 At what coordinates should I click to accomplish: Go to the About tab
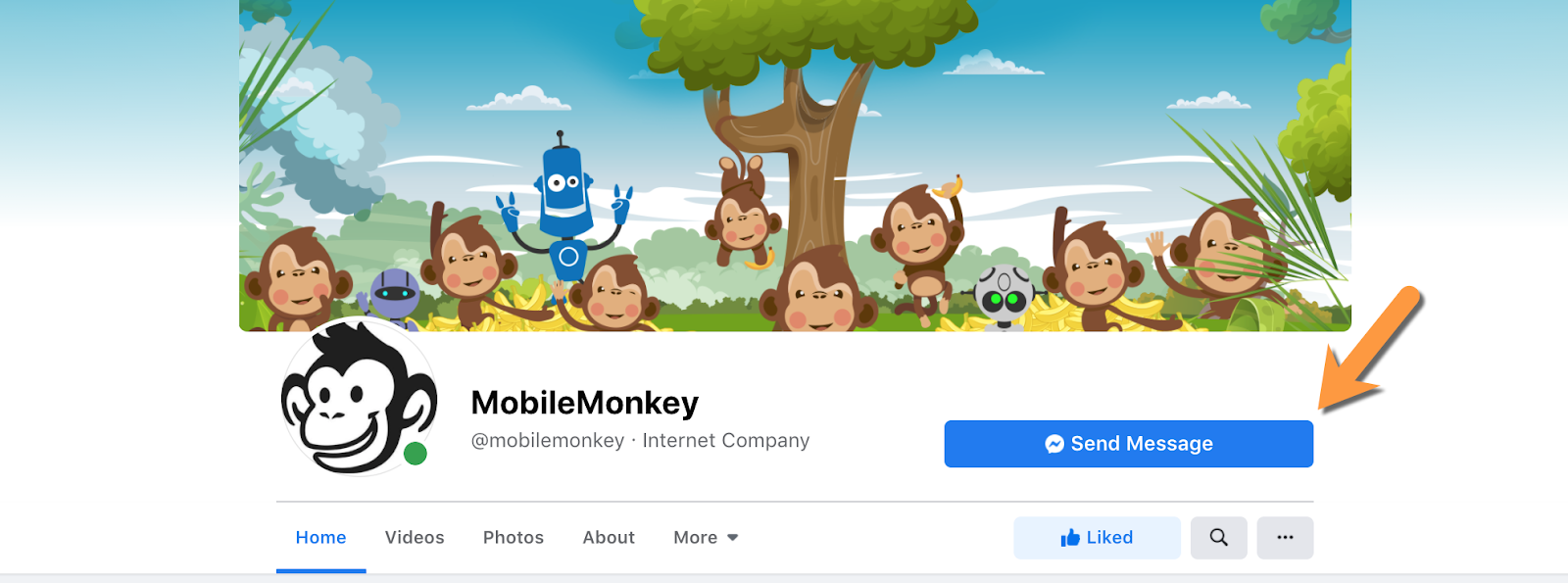coord(609,538)
